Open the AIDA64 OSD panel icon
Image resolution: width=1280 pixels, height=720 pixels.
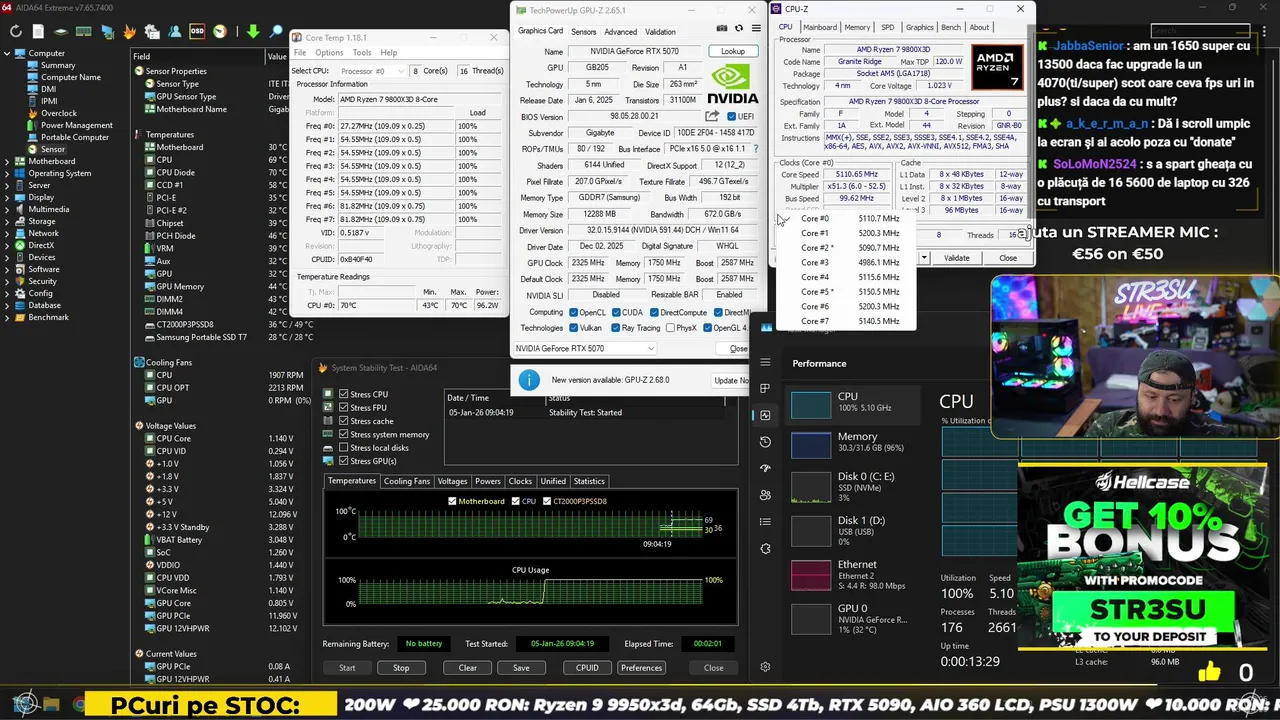(198, 32)
